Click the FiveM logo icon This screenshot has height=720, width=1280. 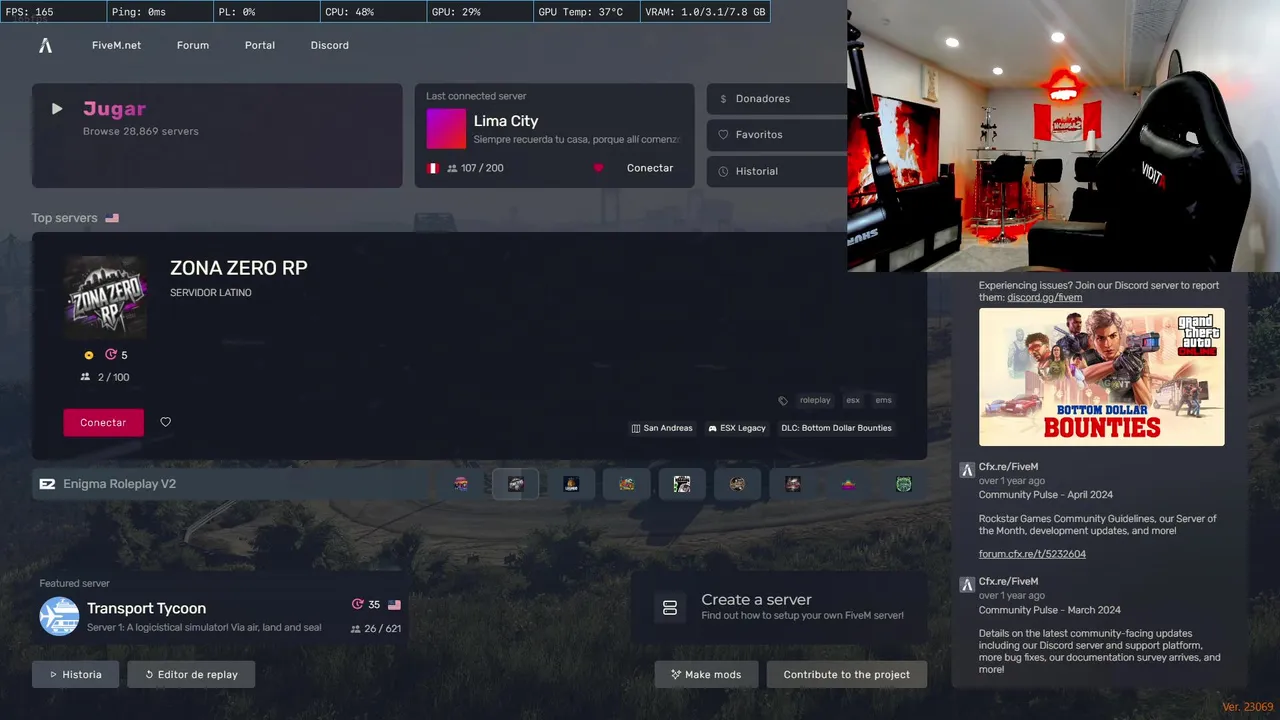pyautogui.click(x=45, y=45)
